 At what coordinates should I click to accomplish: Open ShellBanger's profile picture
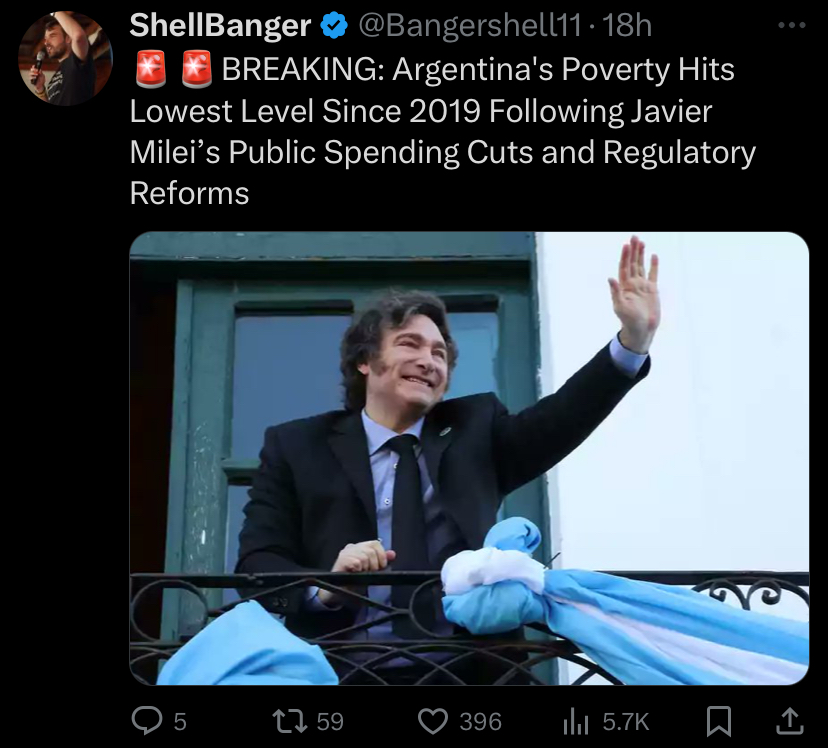coord(65,58)
